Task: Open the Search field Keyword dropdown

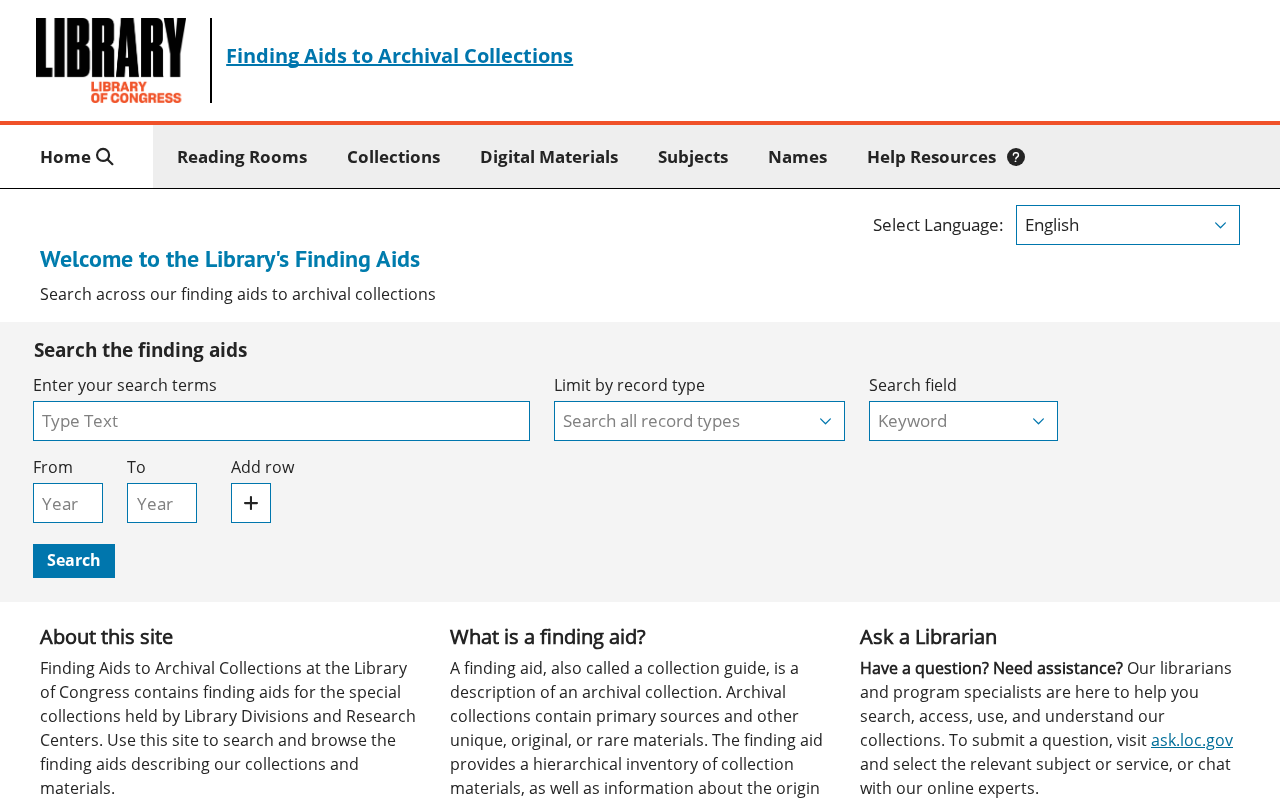Action: click(x=963, y=421)
